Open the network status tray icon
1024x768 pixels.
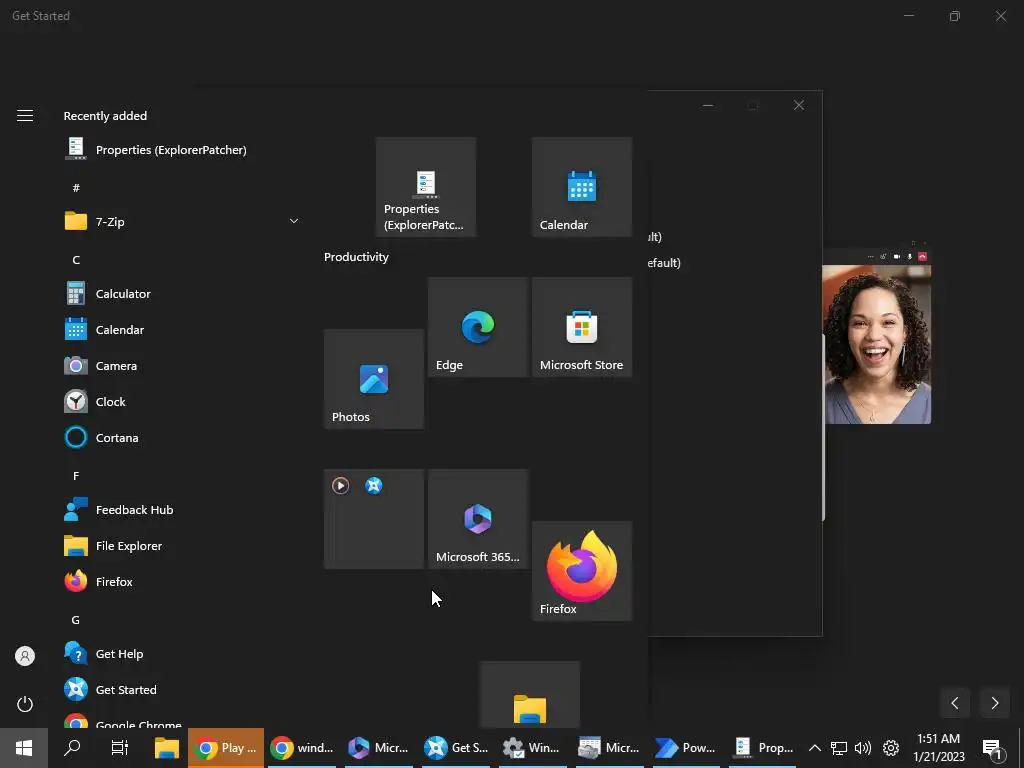pyautogui.click(x=839, y=748)
